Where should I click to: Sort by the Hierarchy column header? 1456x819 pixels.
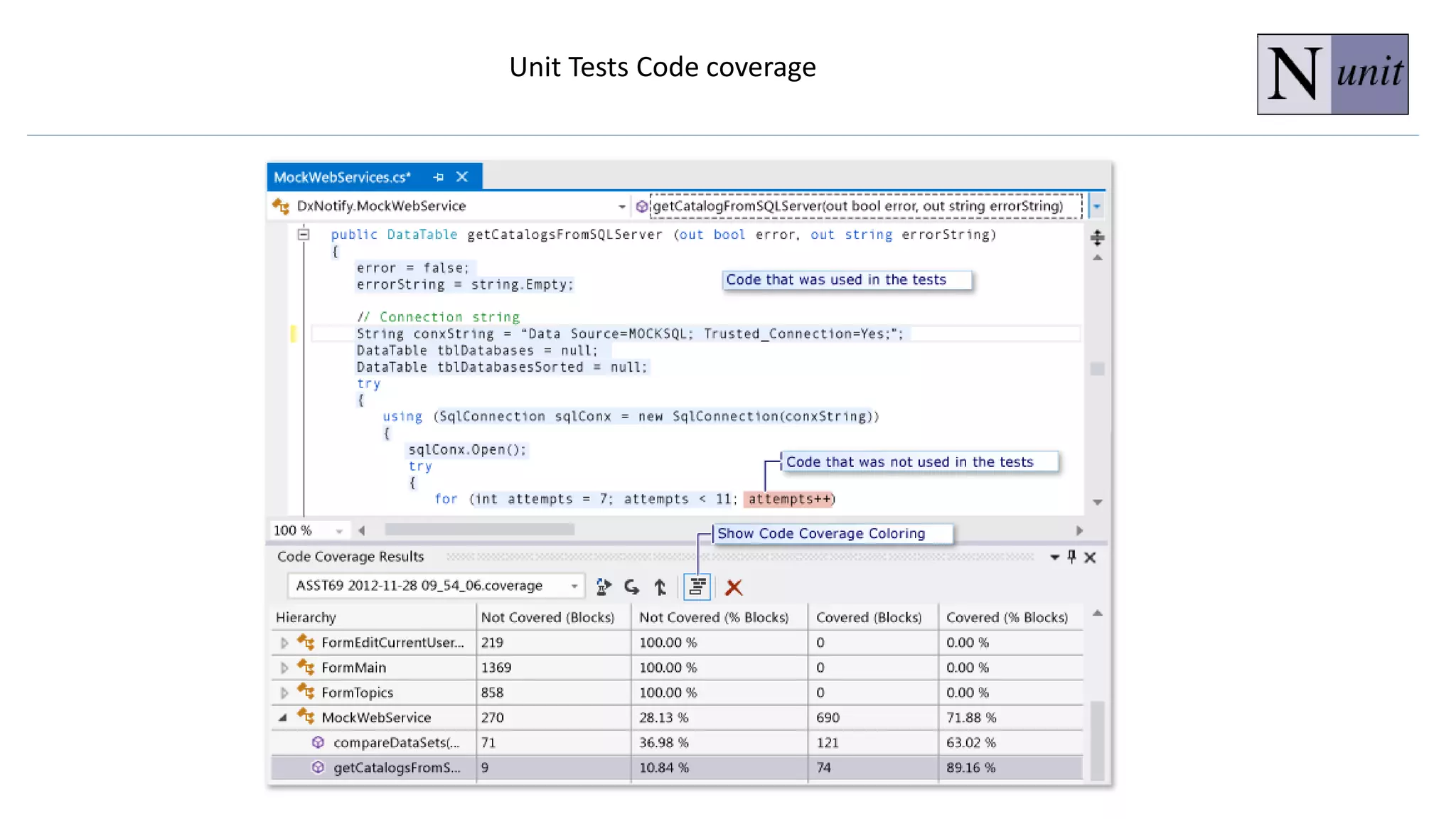tap(373, 617)
